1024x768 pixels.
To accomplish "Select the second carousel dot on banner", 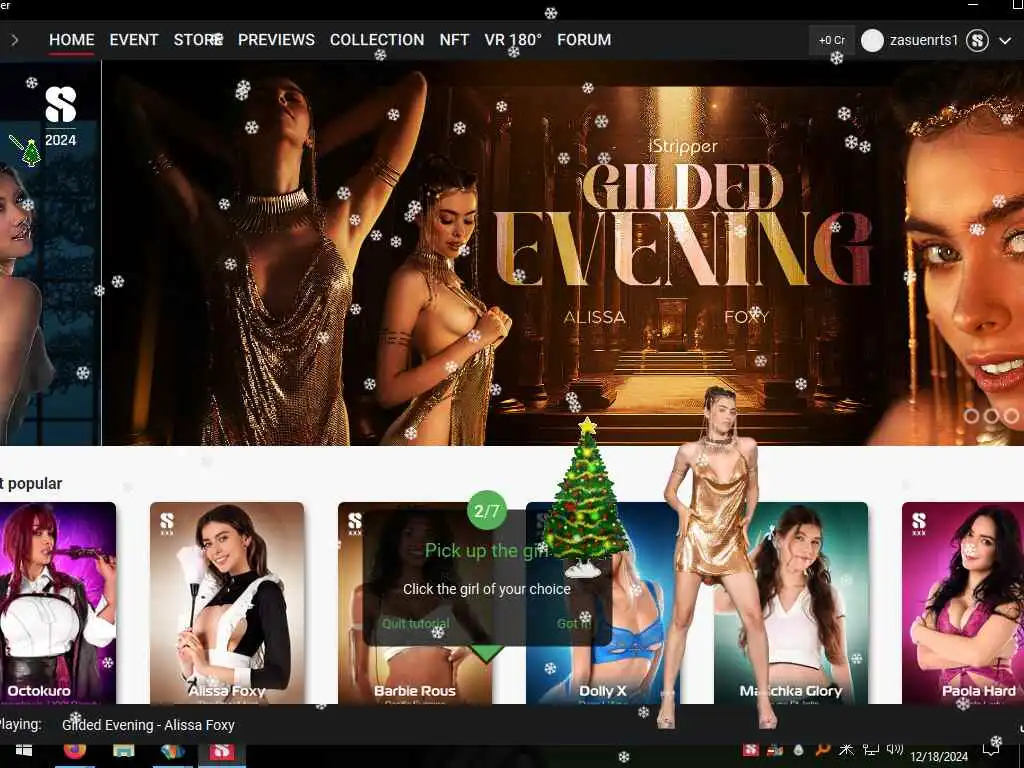I will [991, 416].
